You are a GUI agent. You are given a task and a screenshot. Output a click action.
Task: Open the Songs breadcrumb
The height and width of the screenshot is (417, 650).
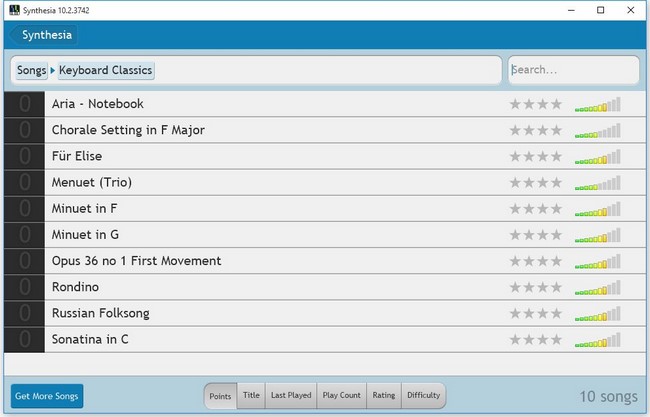(x=32, y=70)
